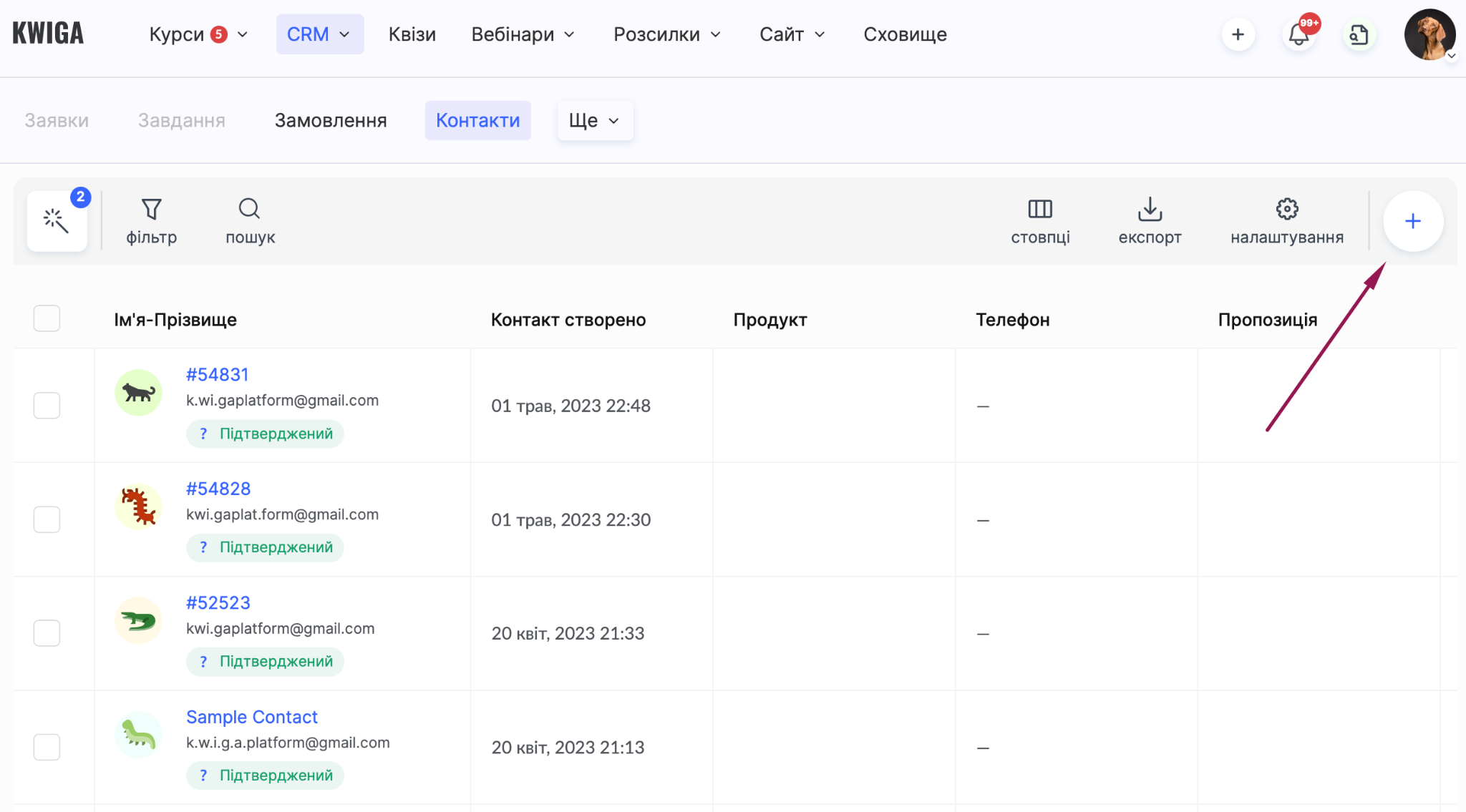
Task: Click the Ім'я-Прізвище column header
Action: coord(175,320)
